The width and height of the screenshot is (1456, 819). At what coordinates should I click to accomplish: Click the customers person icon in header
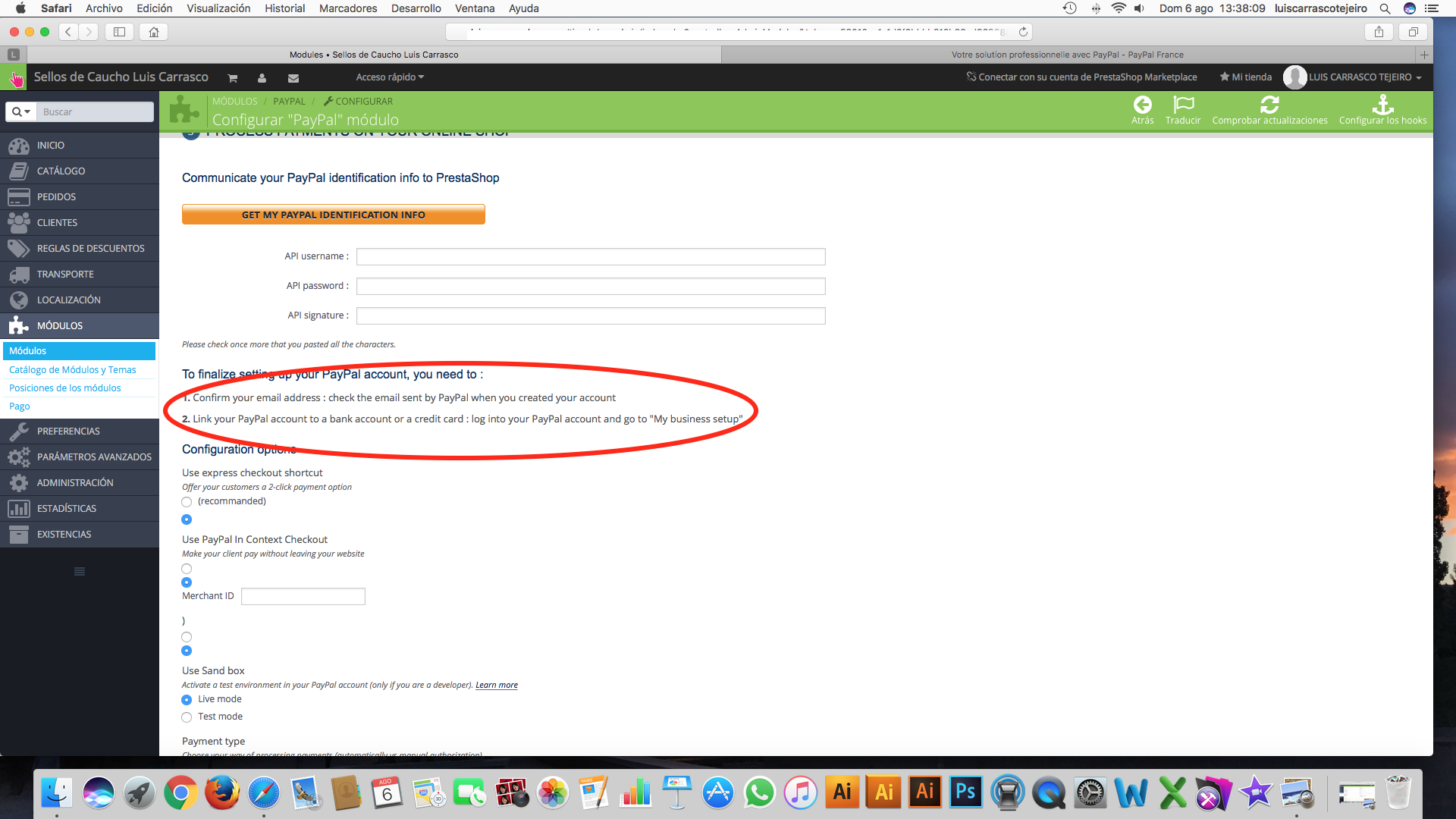click(262, 78)
